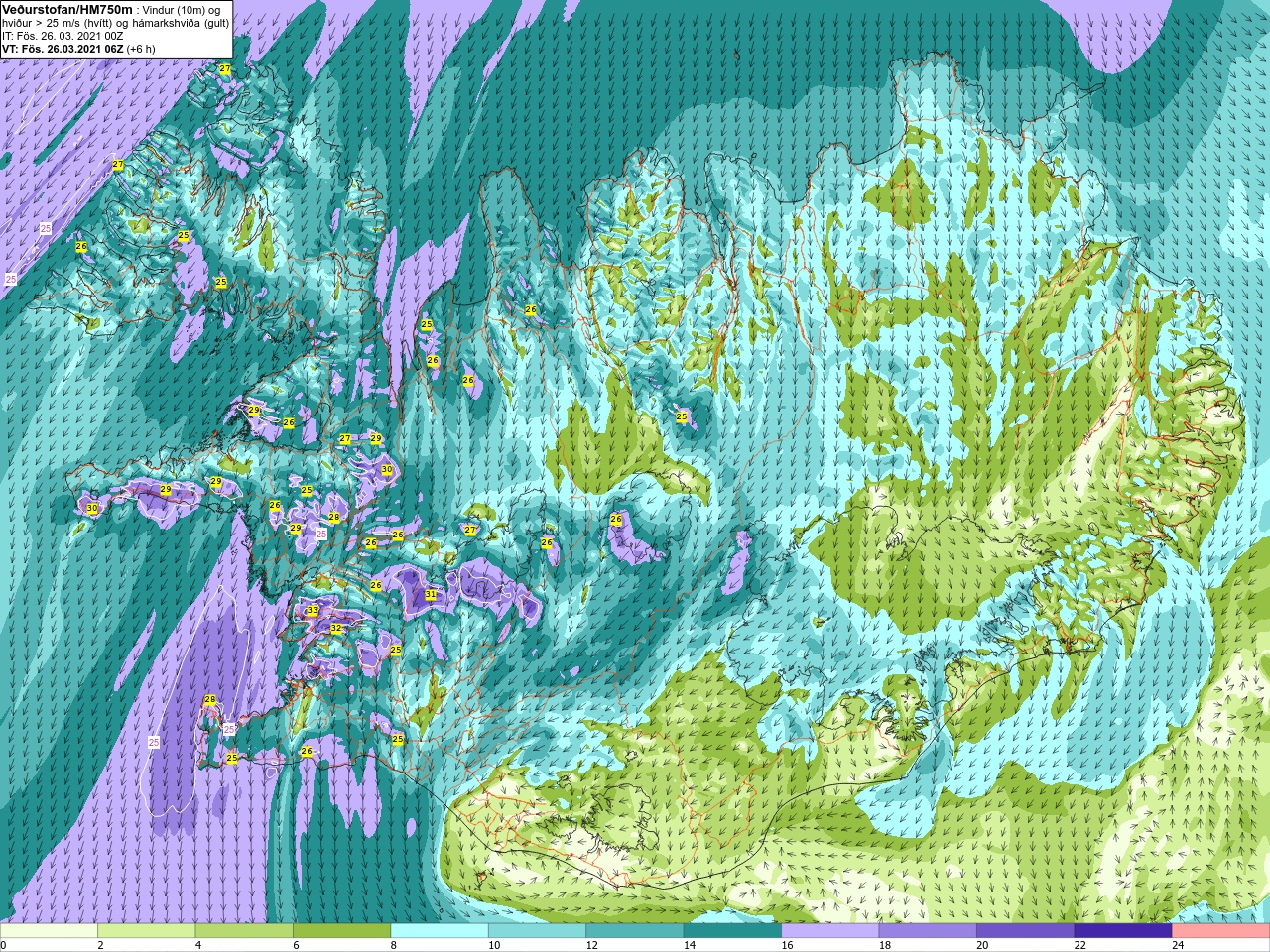Select the pink above-24 m/s legend swatch

point(1221,931)
